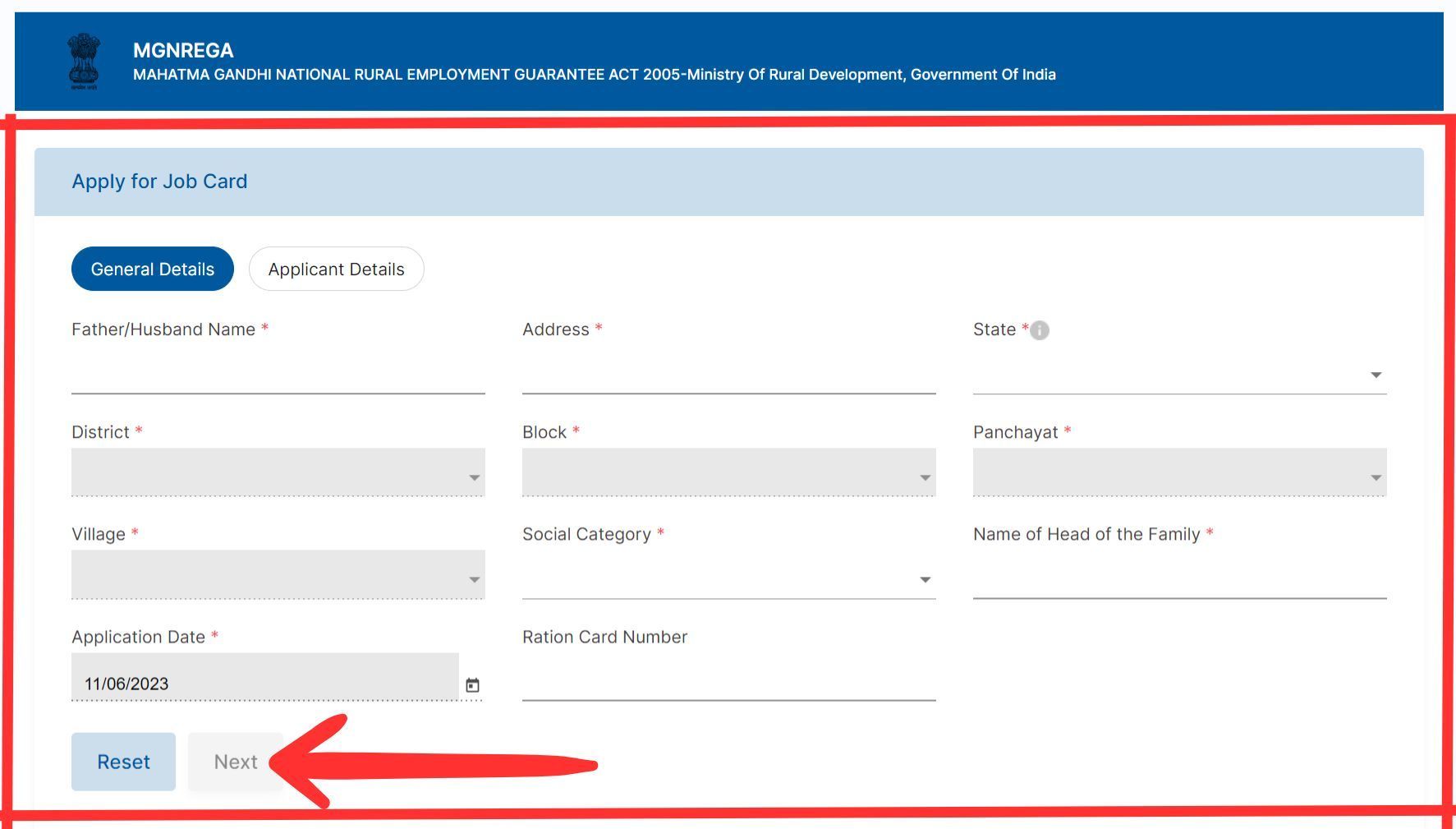Image resolution: width=1456 pixels, height=829 pixels.
Task: Select the Name of Head of Family field
Action: (1179, 579)
